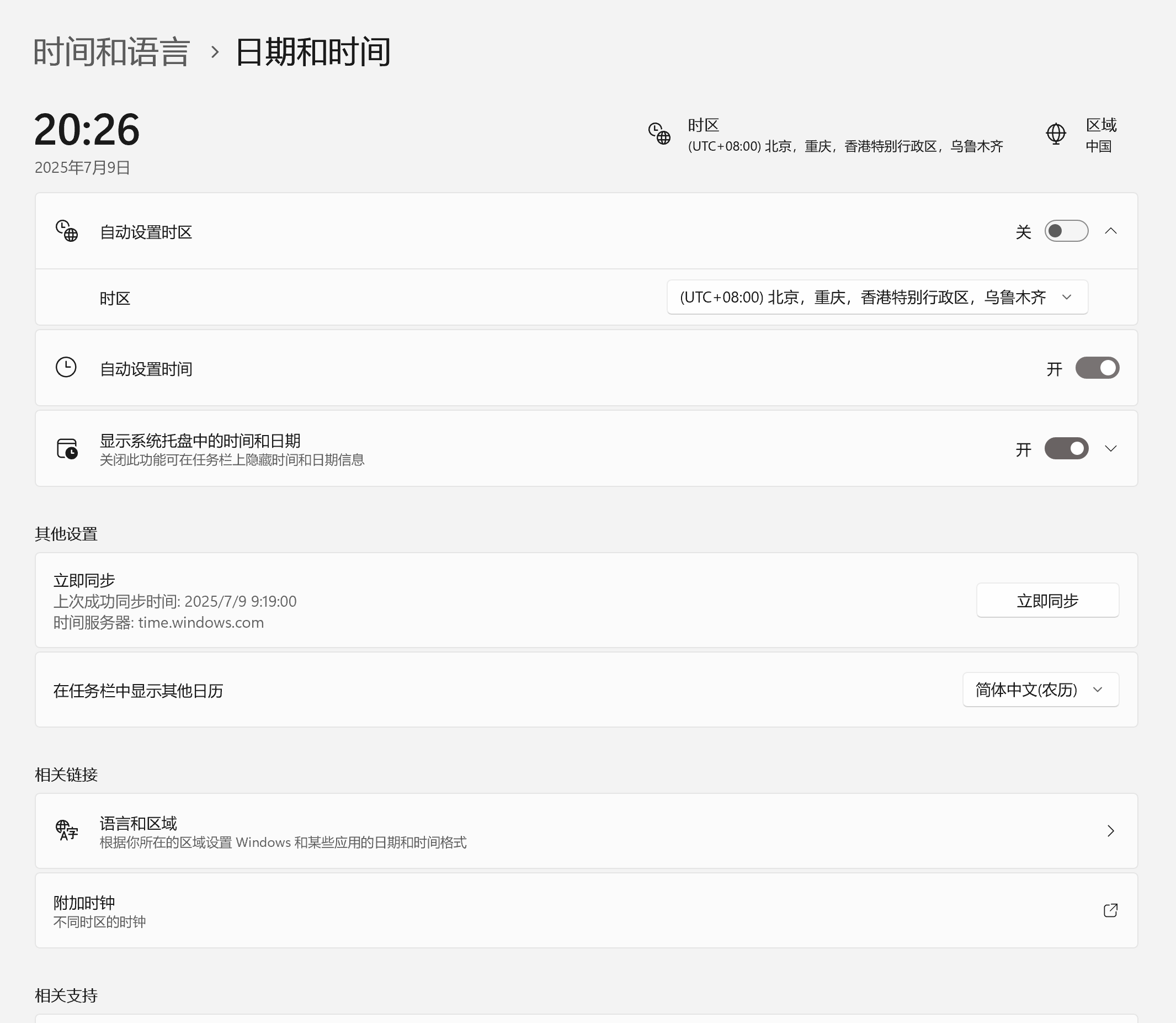Click 在任务栏中显示其他日历 label
Viewport: 1176px width, 1023px height.
[138, 691]
